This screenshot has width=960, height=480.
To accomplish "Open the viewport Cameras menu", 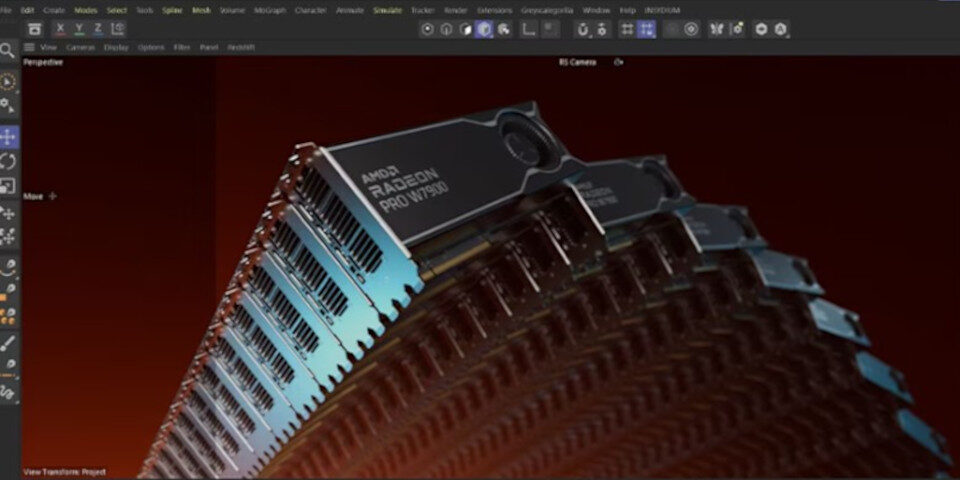I will 81,47.
